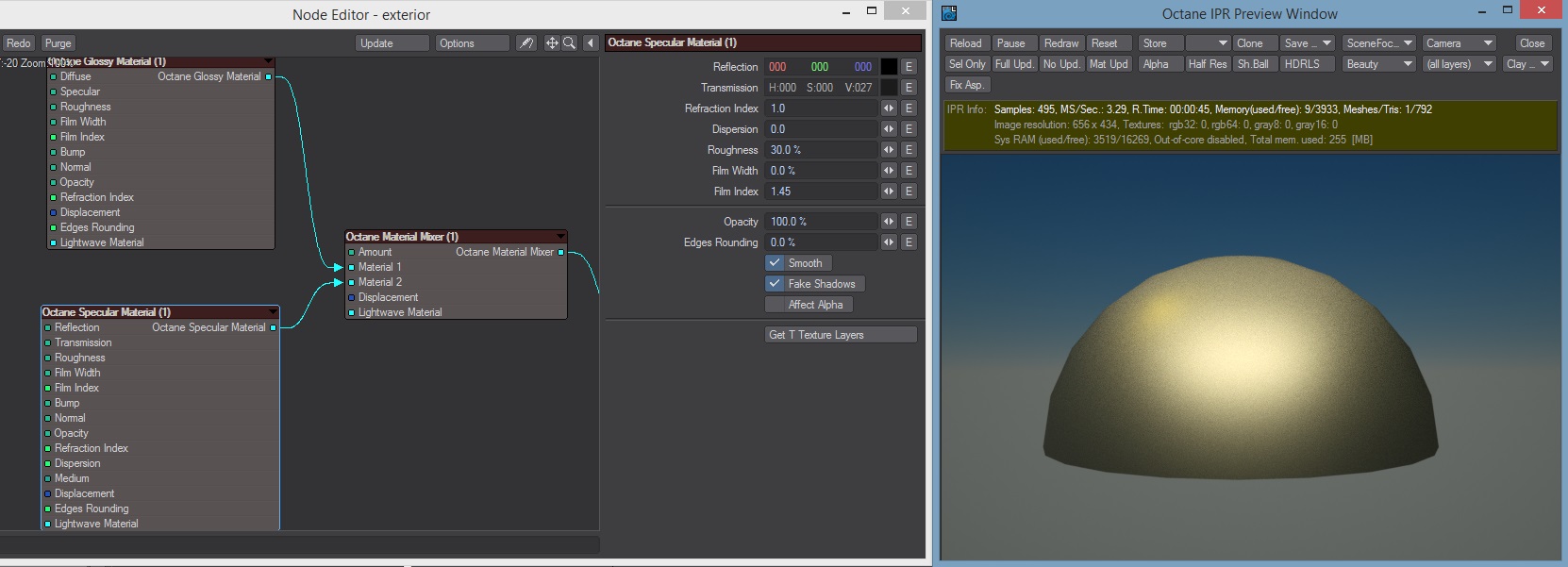Image resolution: width=1568 pixels, height=567 pixels.
Task: Click Octane Glossy Material output connector
Action: [x=269, y=76]
